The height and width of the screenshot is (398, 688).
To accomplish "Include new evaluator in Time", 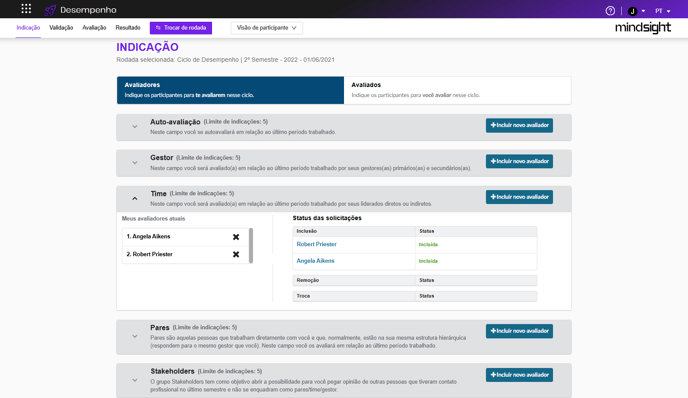I will [519, 197].
